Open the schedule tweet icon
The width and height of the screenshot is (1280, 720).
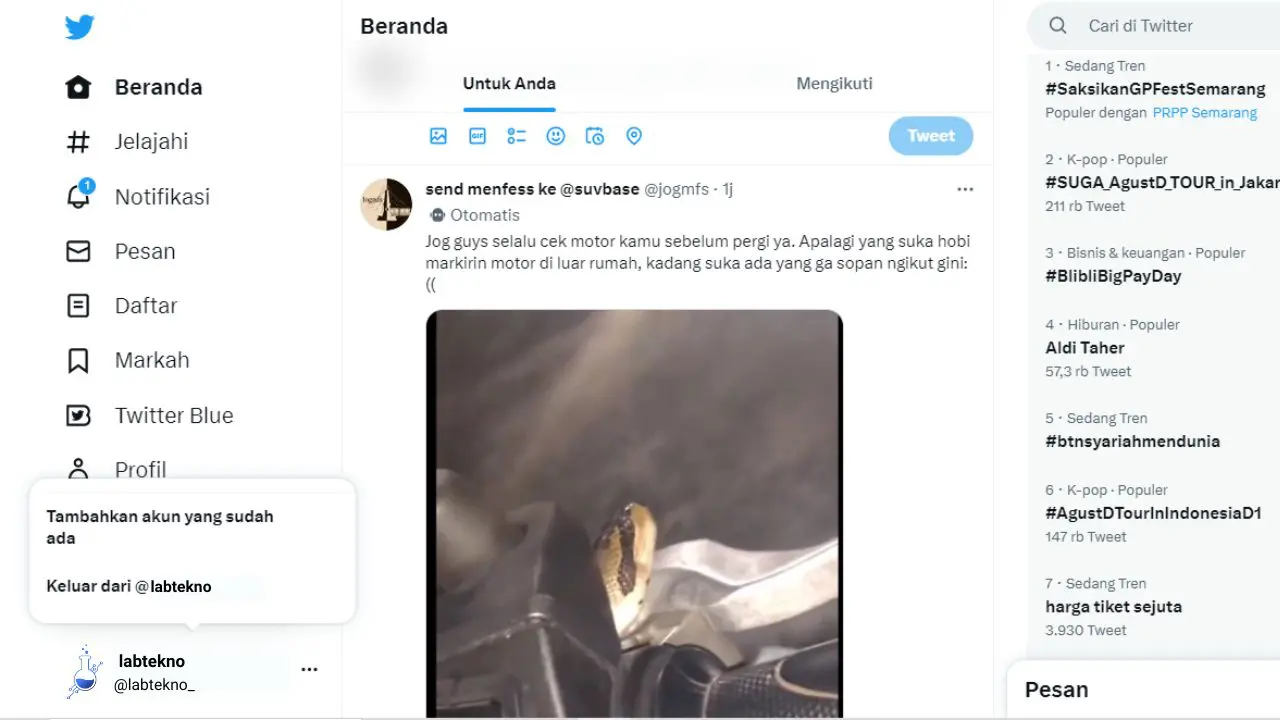point(595,136)
